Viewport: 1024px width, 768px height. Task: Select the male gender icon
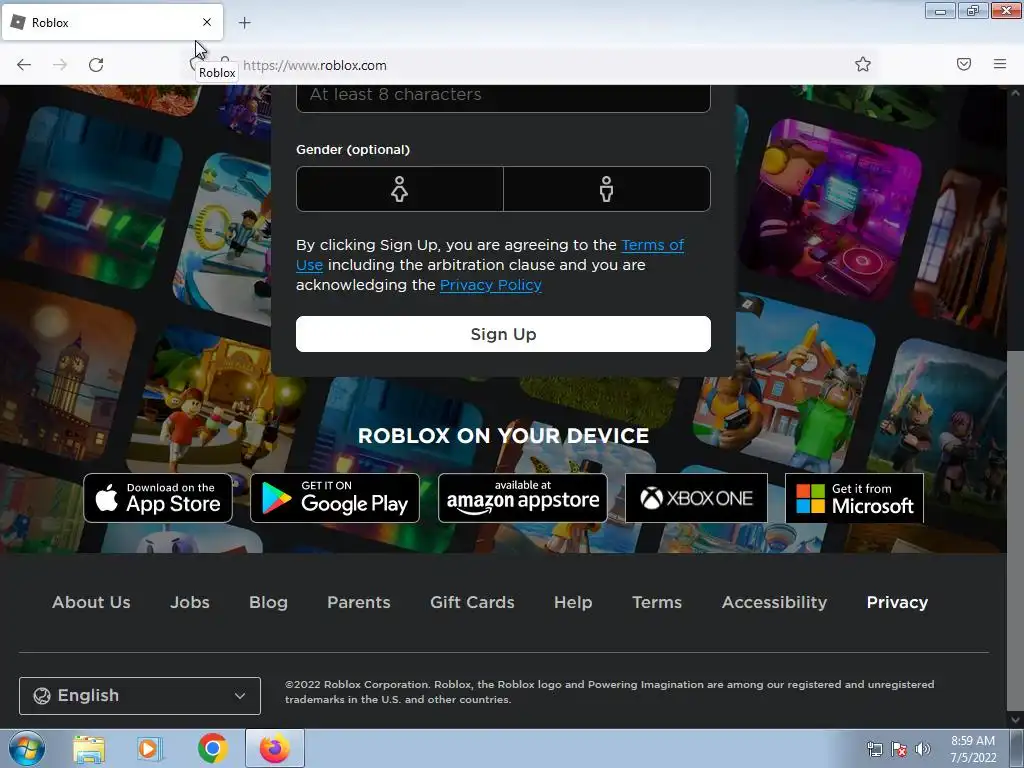coord(607,189)
